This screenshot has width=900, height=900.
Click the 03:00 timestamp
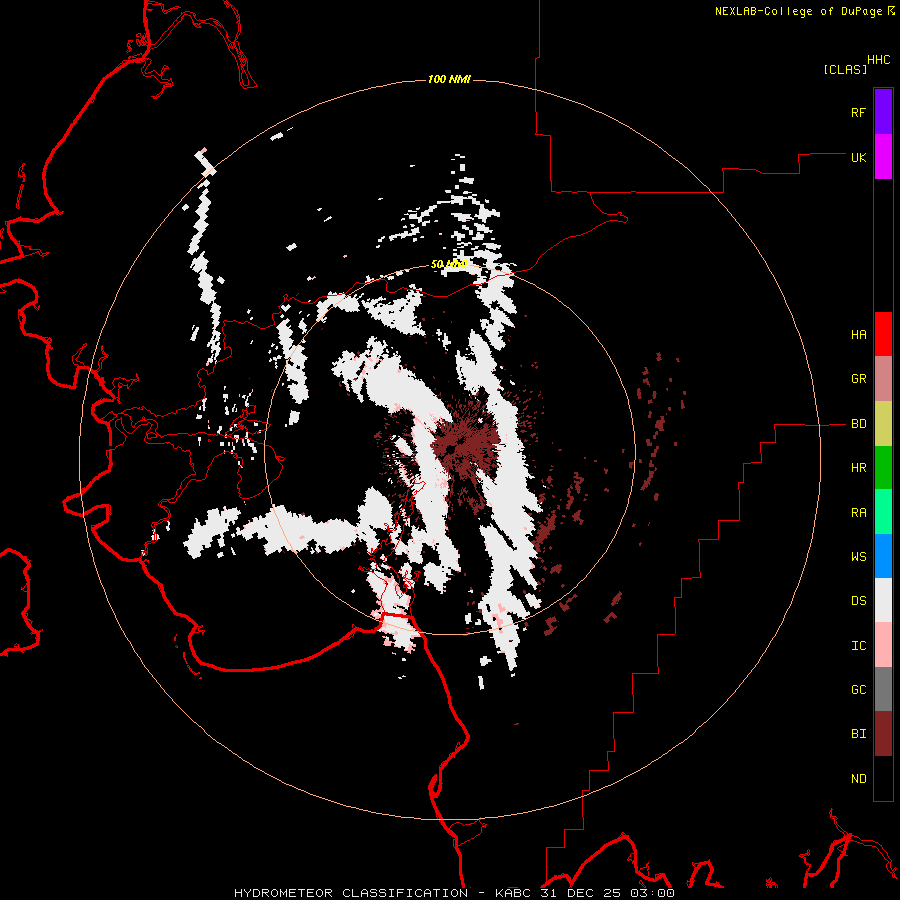coord(650,893)
